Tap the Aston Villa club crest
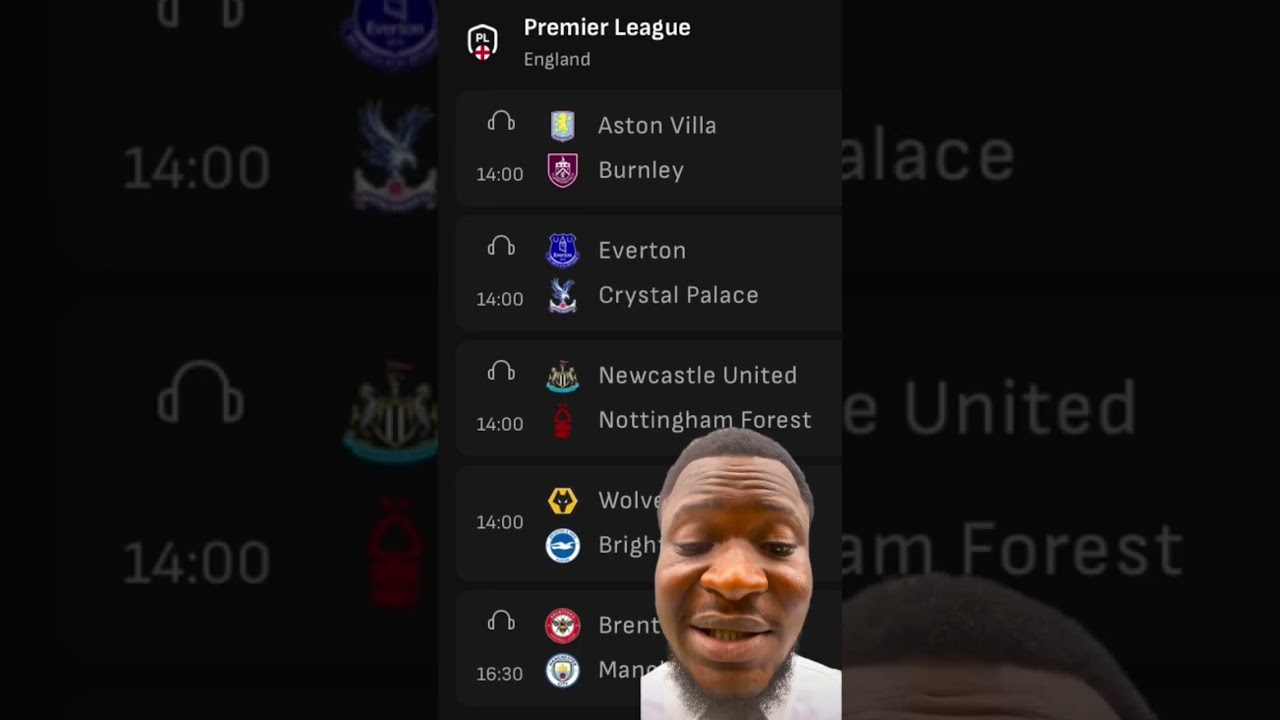1280x720 pixels. click(563, 126)
